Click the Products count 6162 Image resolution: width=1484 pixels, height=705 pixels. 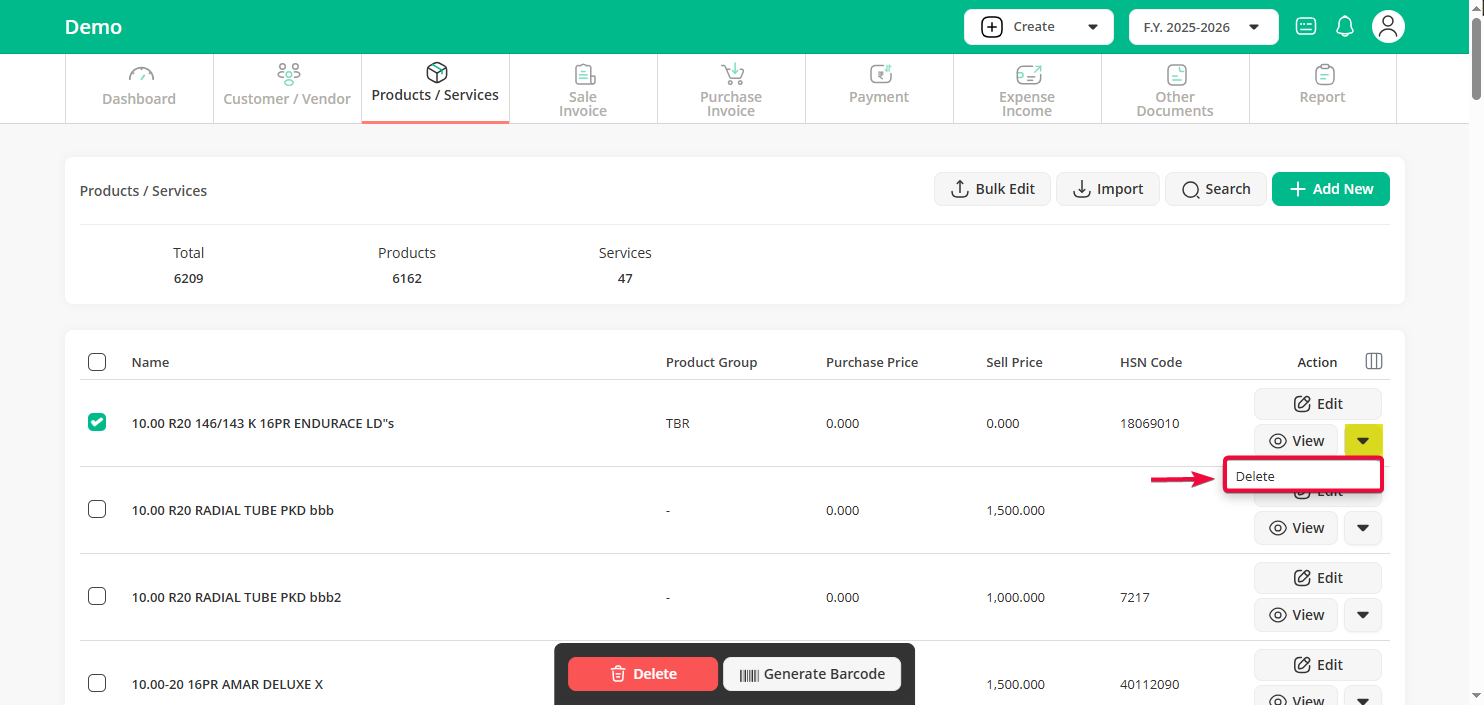(407, 278)
